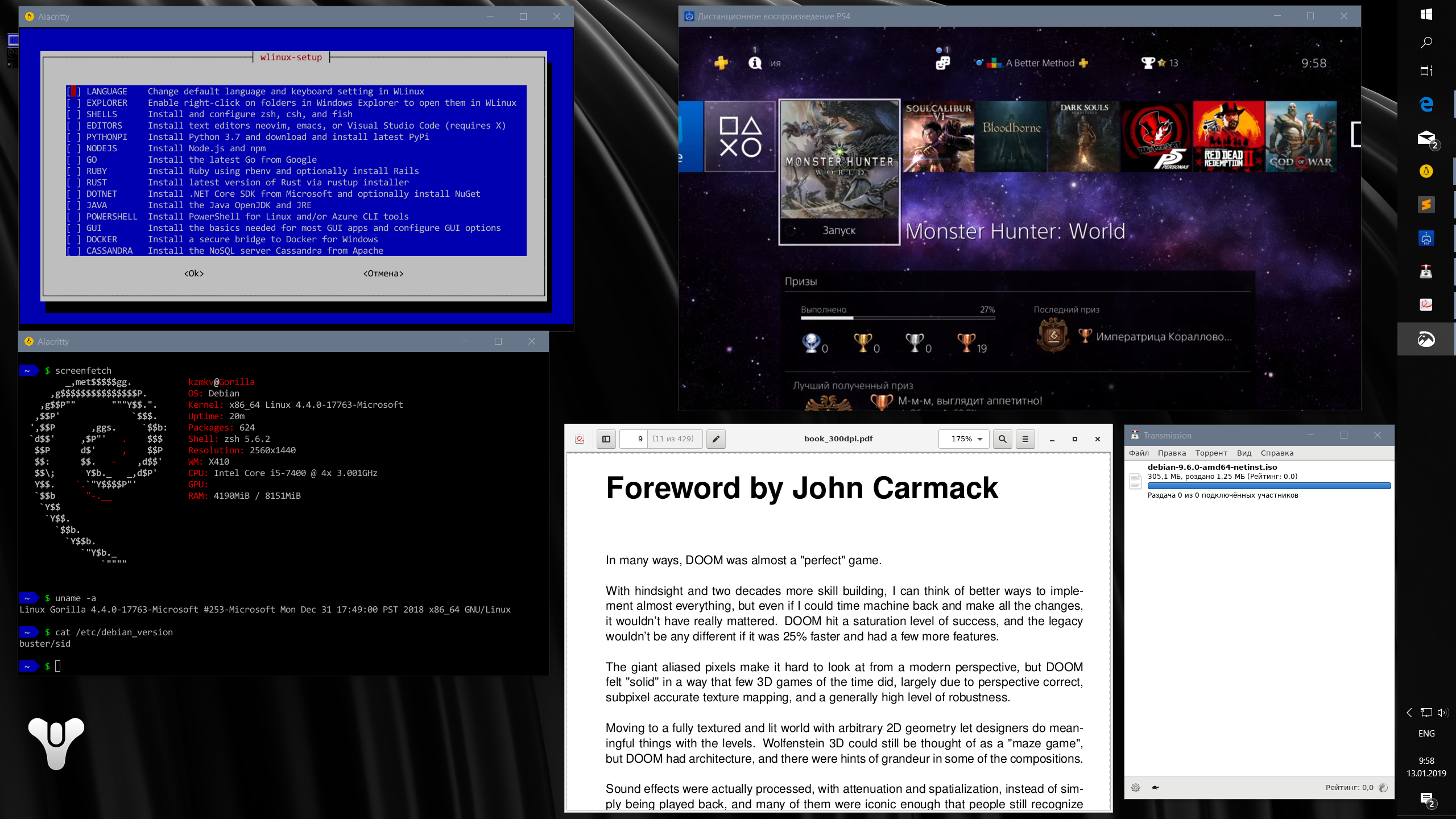Viewport: 1456px width, 819px height.
Task: Open Transmission gear options menu
Action: (x=1136, y=788)
